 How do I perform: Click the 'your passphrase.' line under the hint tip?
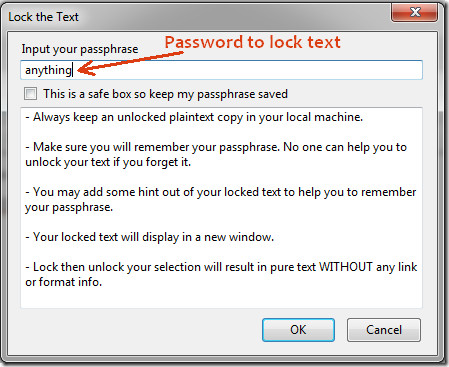click(x=69, y=207)
